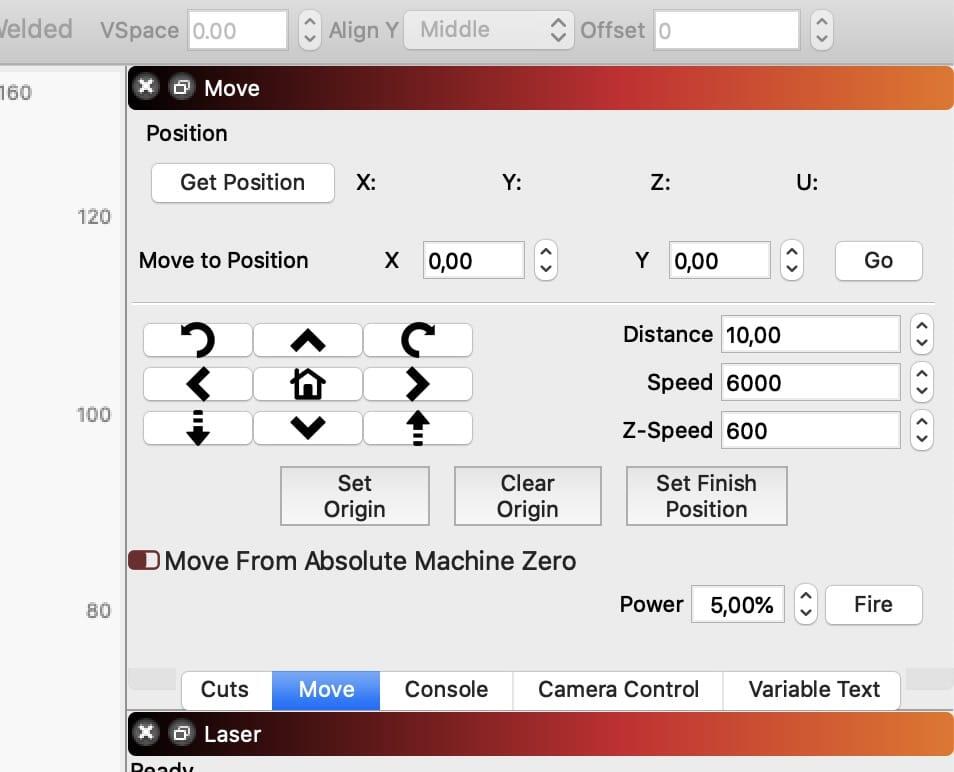Jog laser right with the right arrow
This screenshot has width=954, height=772.
click(417, 384)
